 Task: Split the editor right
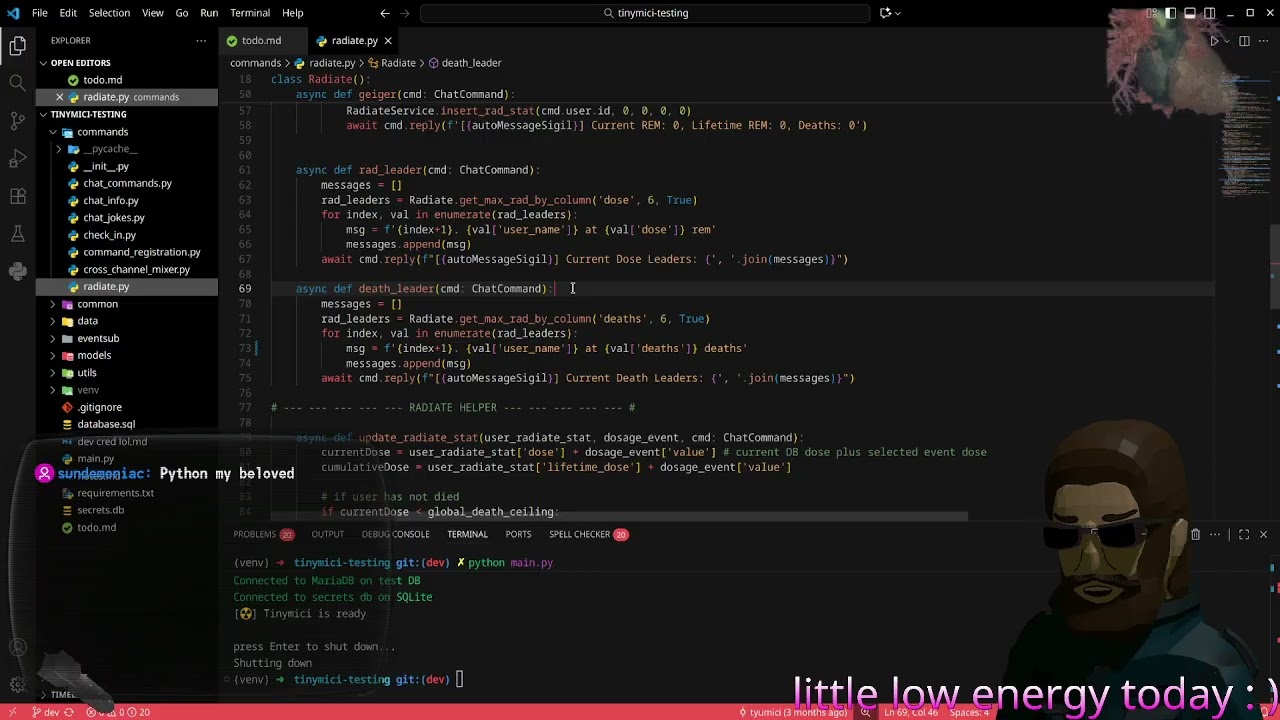click(1244, 41)
